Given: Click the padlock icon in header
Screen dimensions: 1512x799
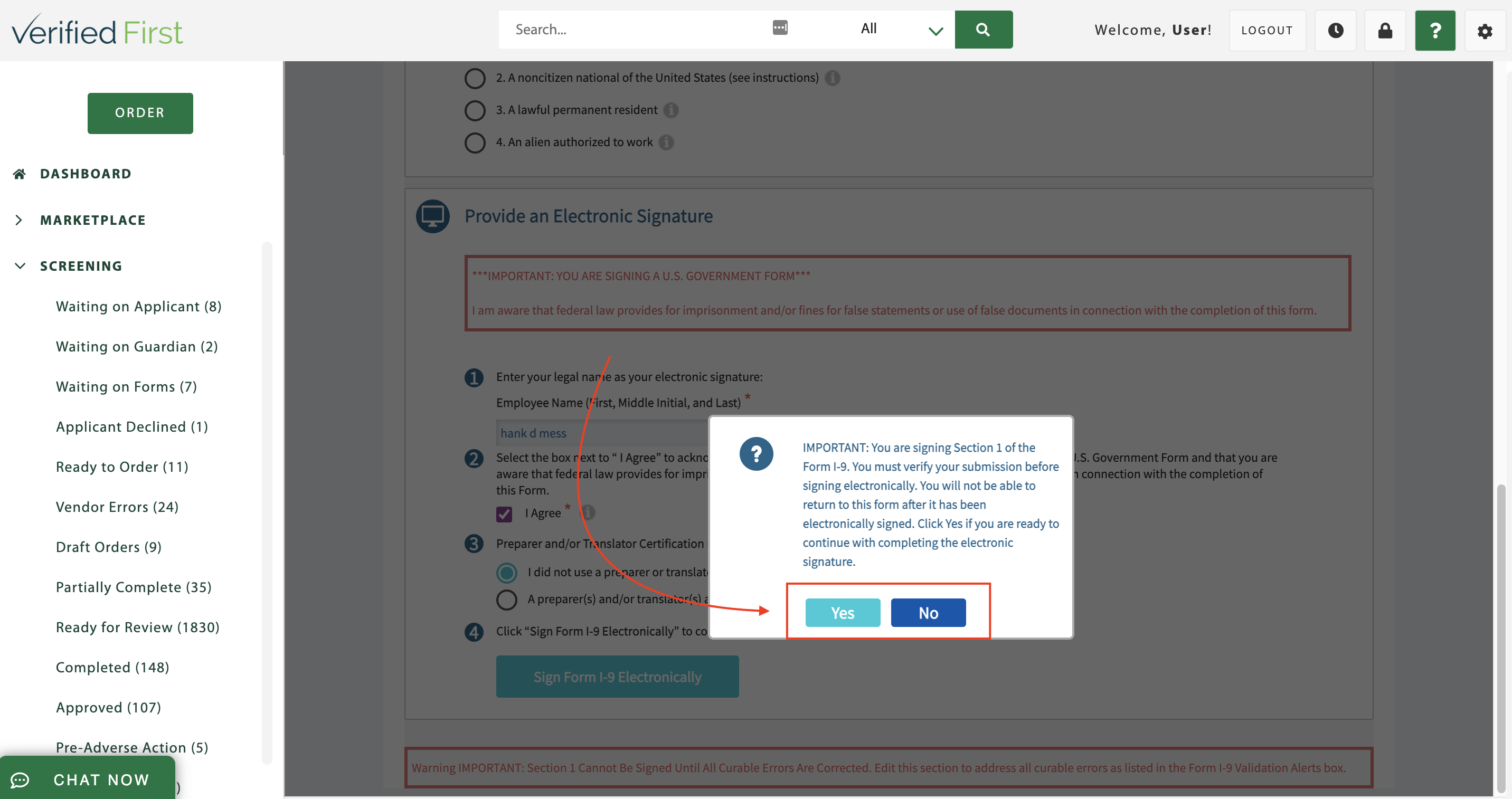Looking at the screenshot, I should click(x=1385, y=31).
